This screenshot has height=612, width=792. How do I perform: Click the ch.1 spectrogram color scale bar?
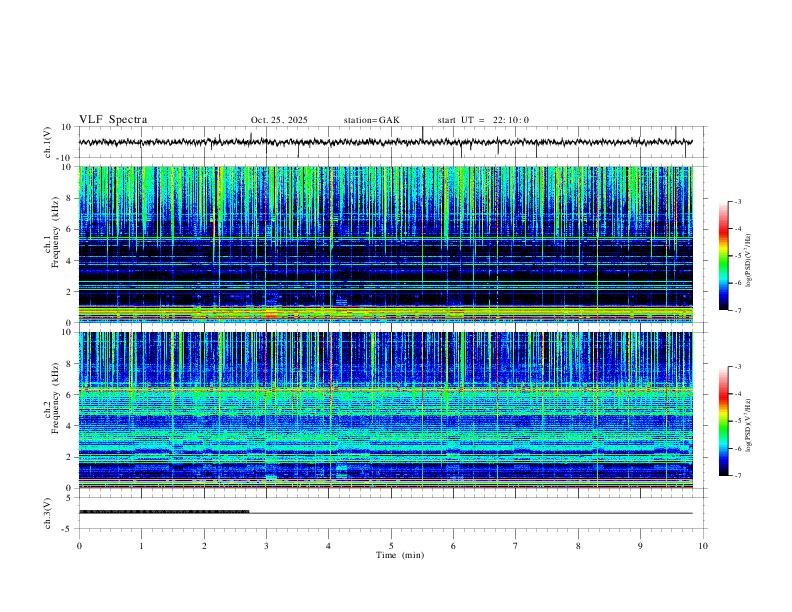coord(723,256)
